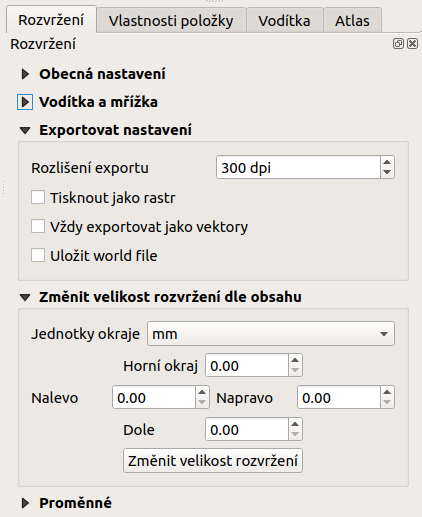Expand the Proměnné section
Viewport: 422px width, 517px height.
click(x=25, y=503)
